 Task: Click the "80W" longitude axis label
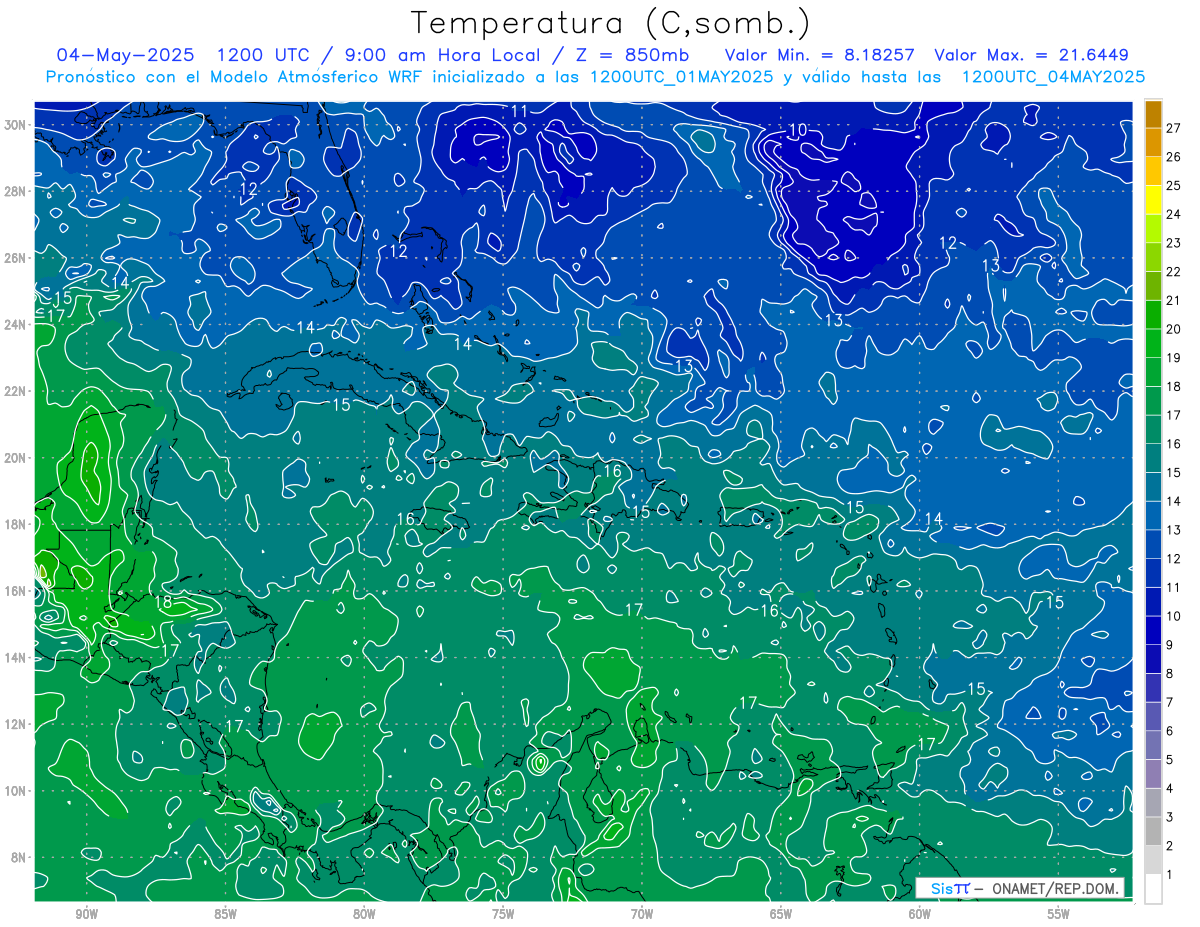364,914
